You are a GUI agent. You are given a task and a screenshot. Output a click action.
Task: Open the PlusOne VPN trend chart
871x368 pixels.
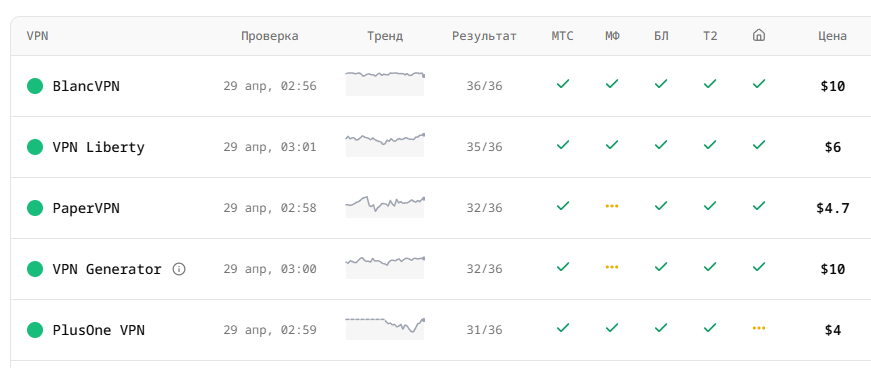[x=385, y=328]
